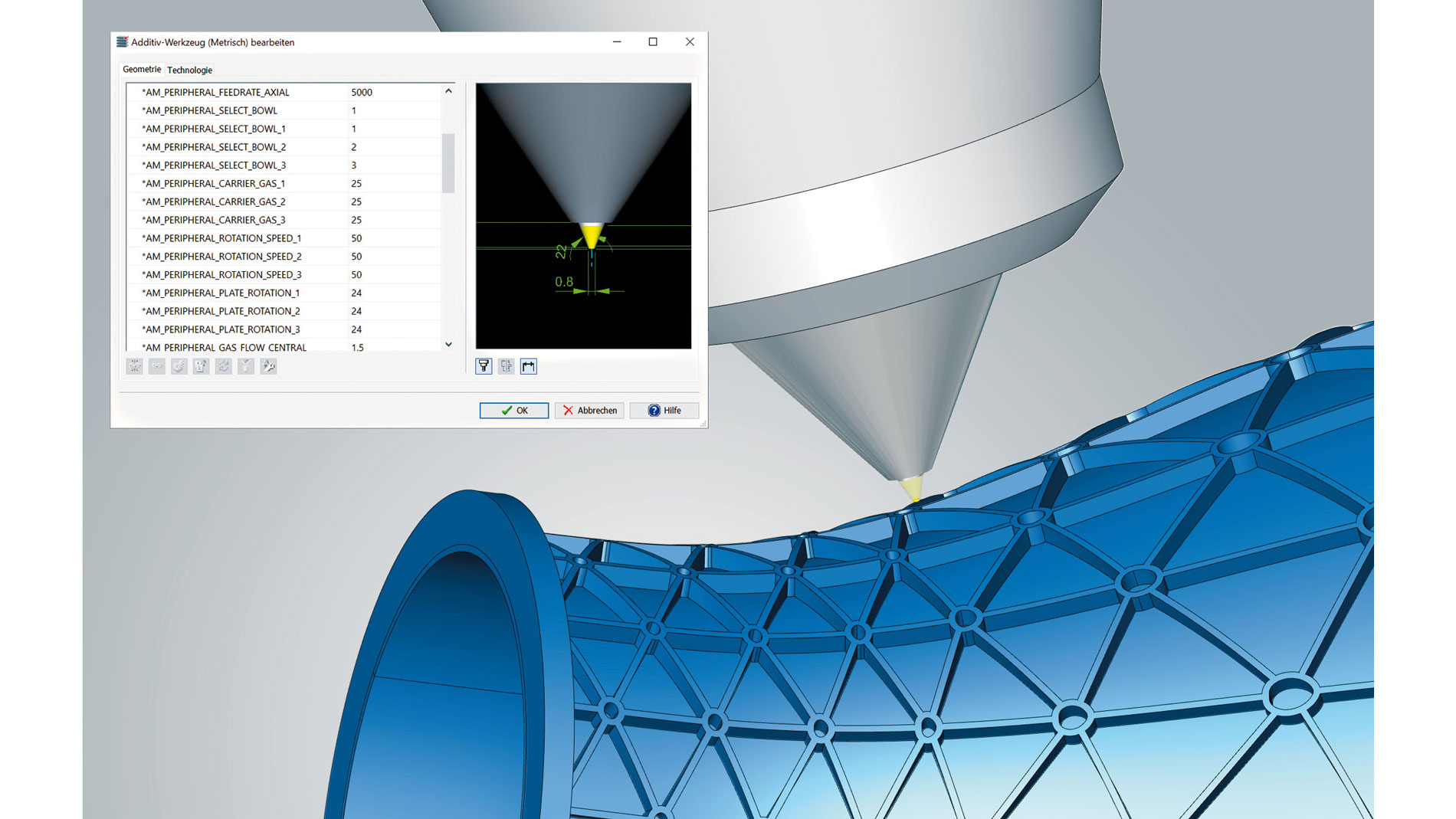Select the AM_PERIPHERAL_ROTATION_SPEED_2 row

tap(284, 257)
